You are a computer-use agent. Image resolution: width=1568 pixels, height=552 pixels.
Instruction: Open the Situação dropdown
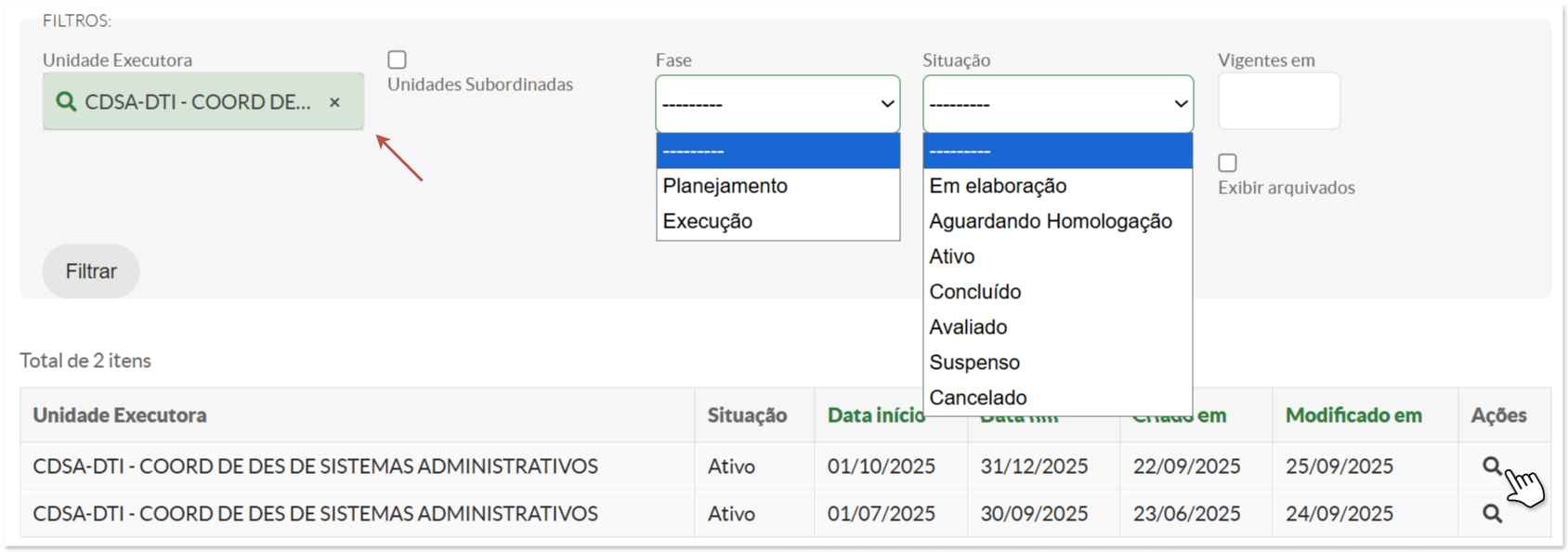click(1058, 104)
